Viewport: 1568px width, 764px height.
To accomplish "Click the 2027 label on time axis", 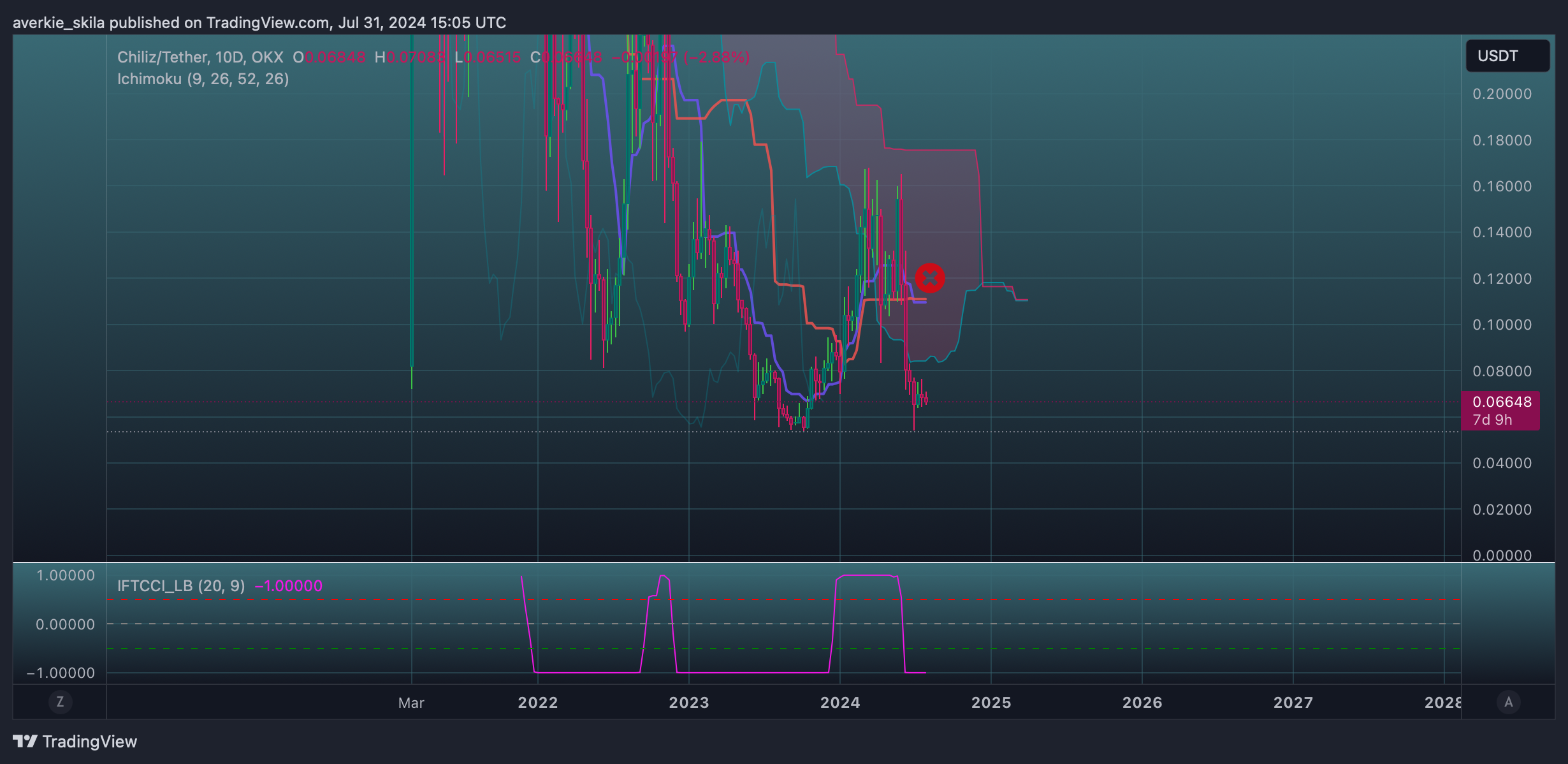I will pos(1293,703).
